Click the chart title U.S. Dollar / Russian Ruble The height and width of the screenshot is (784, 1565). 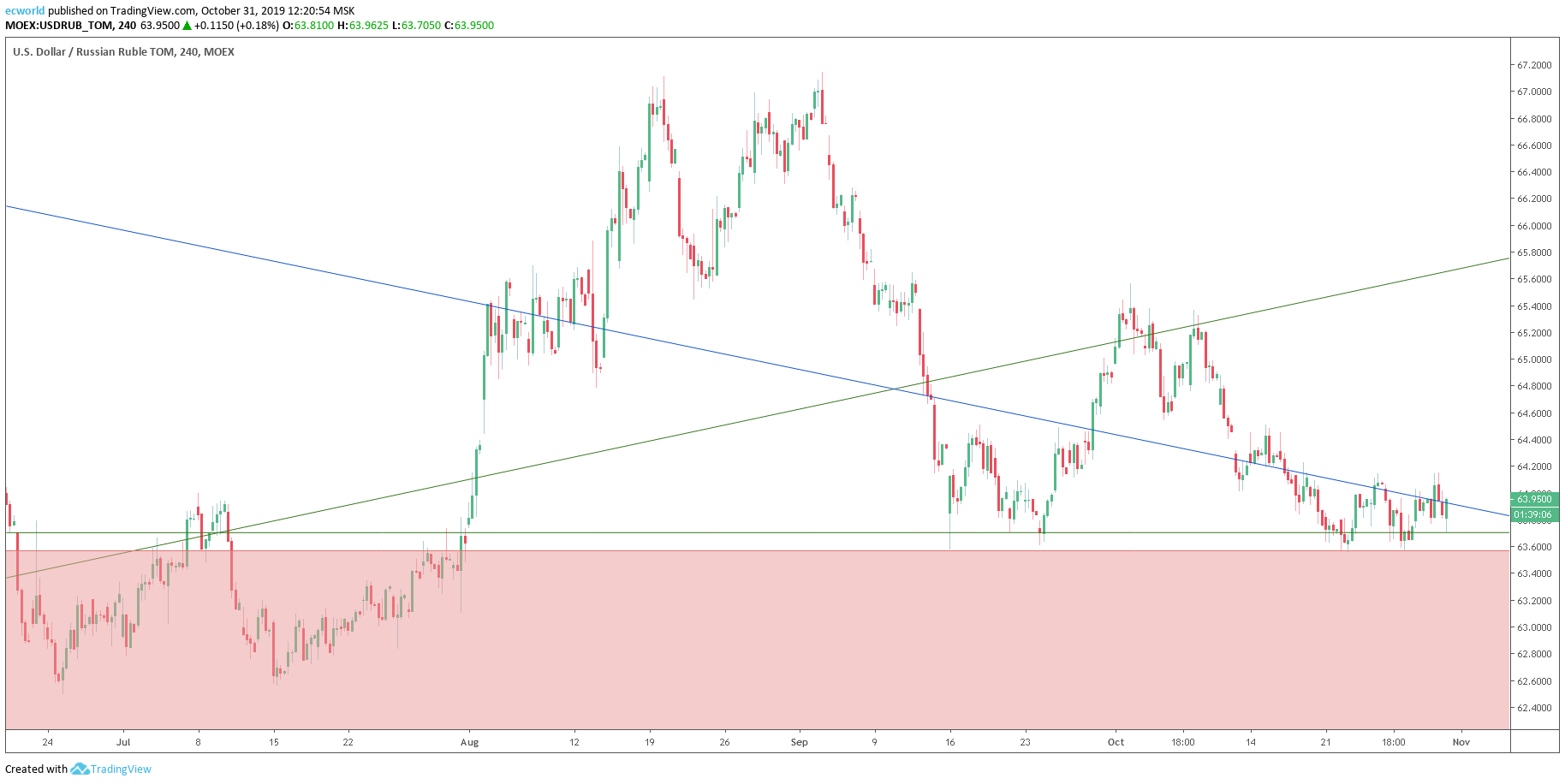[x=123, y=52]
